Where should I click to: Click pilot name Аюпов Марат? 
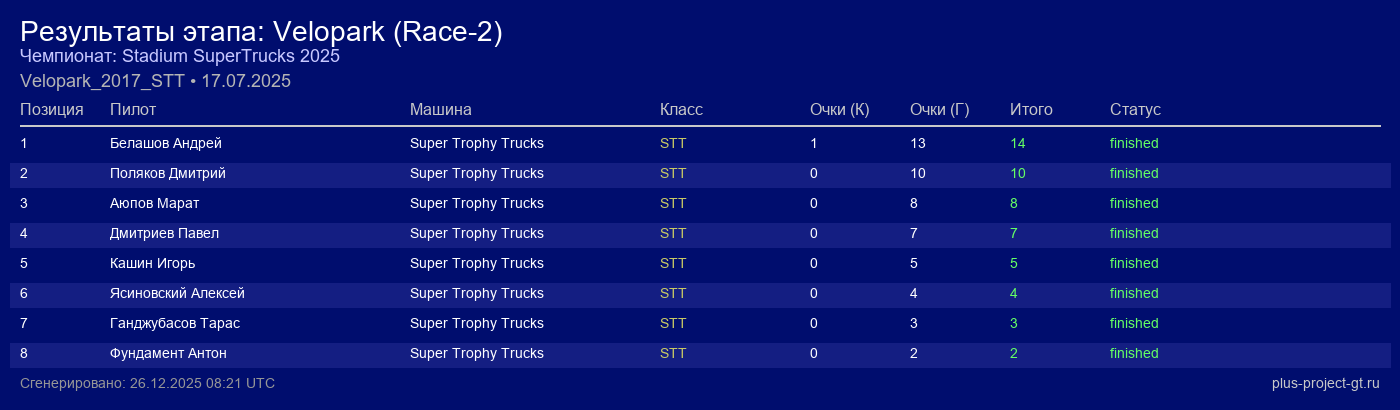tap(155, 203)
